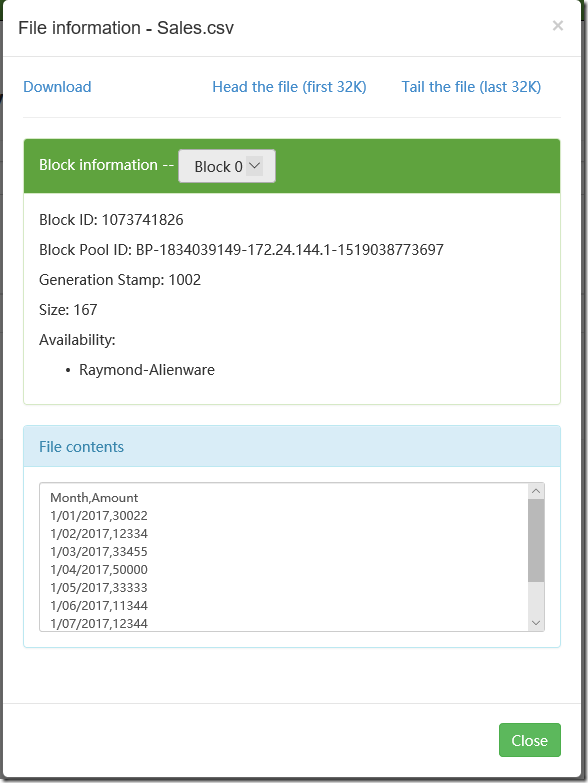588x783 pixels.
Task: Click the chevron arrow beside Block 0
Action: point(255,166)
